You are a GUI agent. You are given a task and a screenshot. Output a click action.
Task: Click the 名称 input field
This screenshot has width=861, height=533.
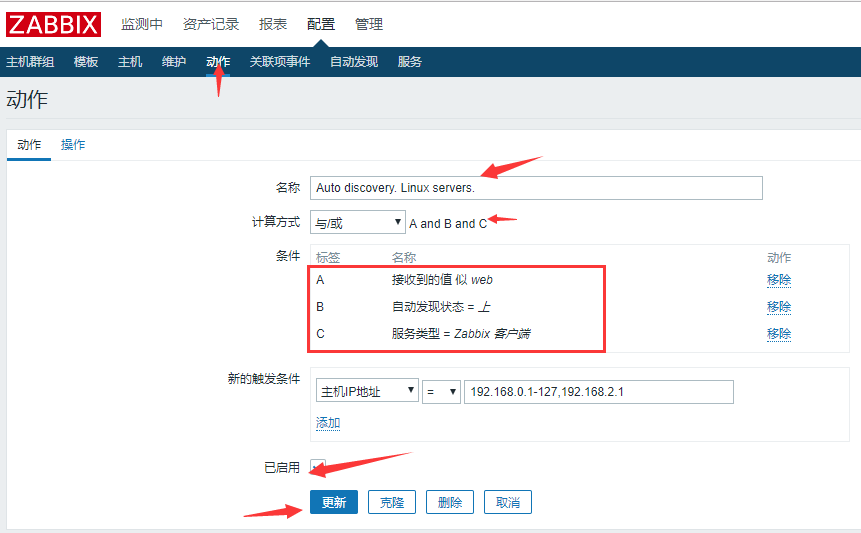pyautogui.click(x=536, y=188)
